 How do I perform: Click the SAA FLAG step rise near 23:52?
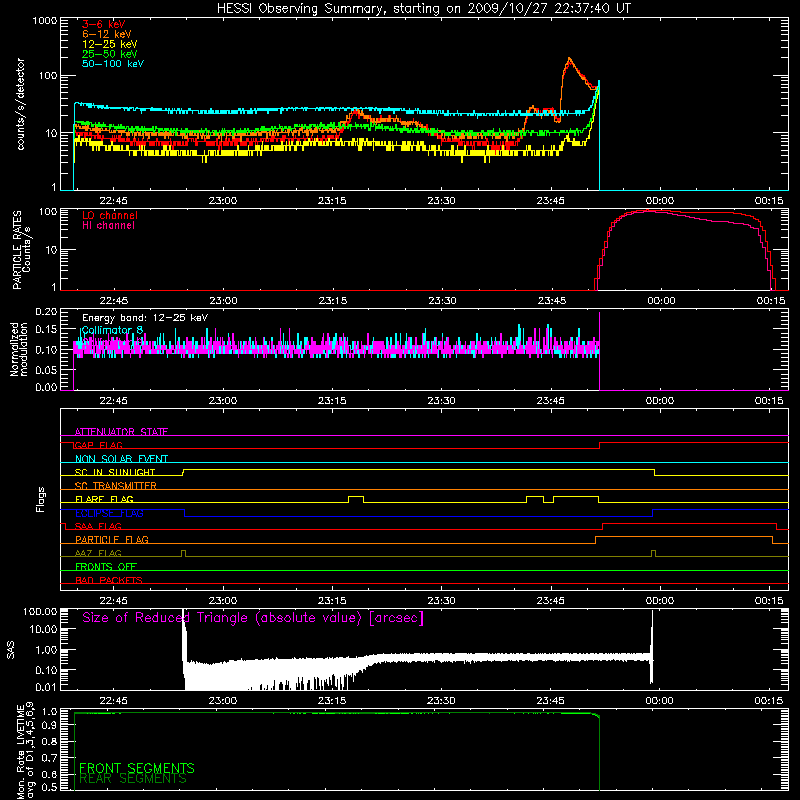point(603,526)
